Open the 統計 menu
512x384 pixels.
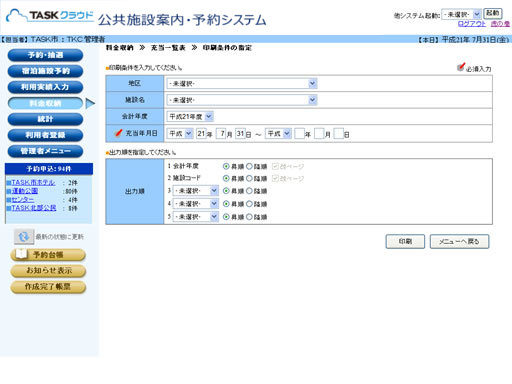tap(45, 119)
